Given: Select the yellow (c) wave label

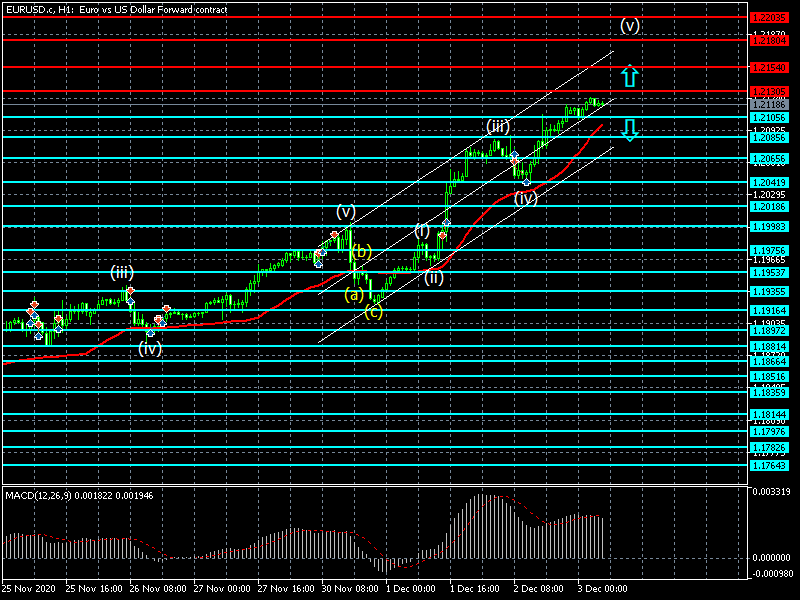Looking at the screenshot, I should tap(372, 312).
